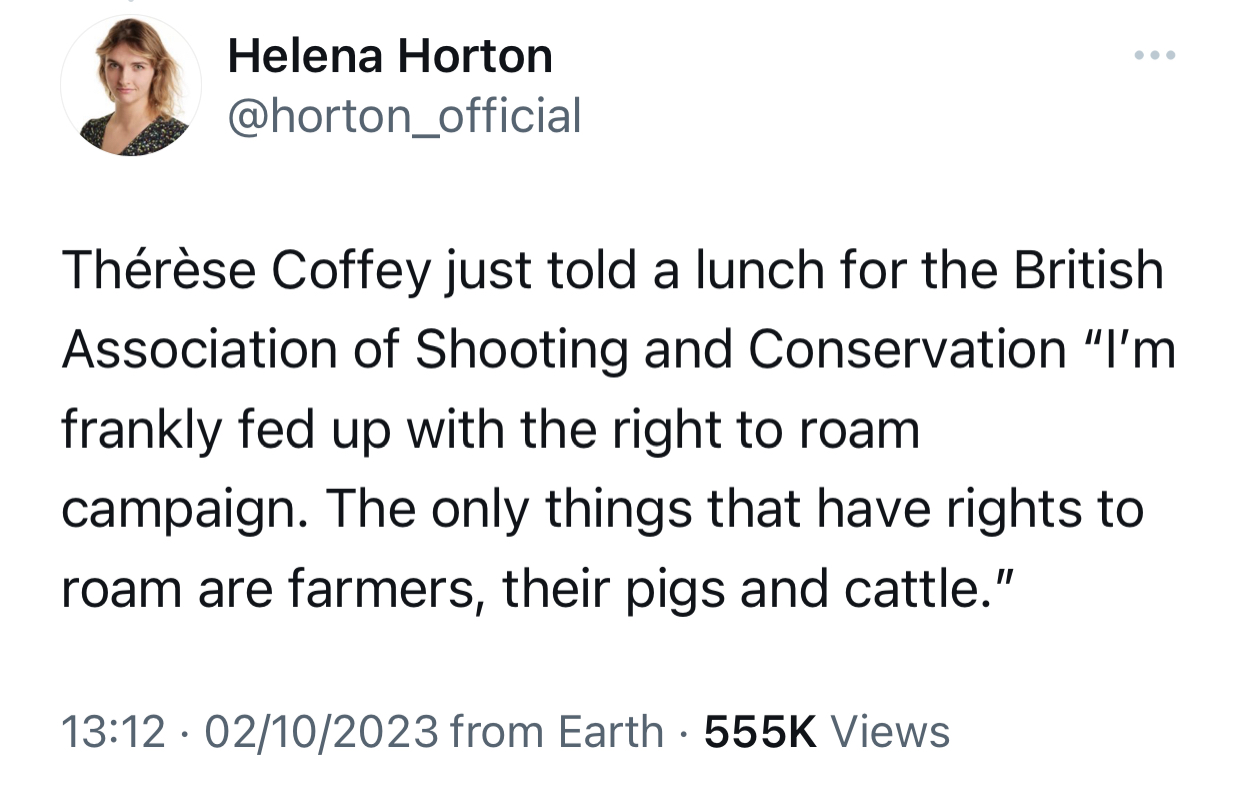Visit the @horton_official handle
Image resolution: width=1242 pixels, height=791 pixels.
pyautogui.click(x=404, y=116)
